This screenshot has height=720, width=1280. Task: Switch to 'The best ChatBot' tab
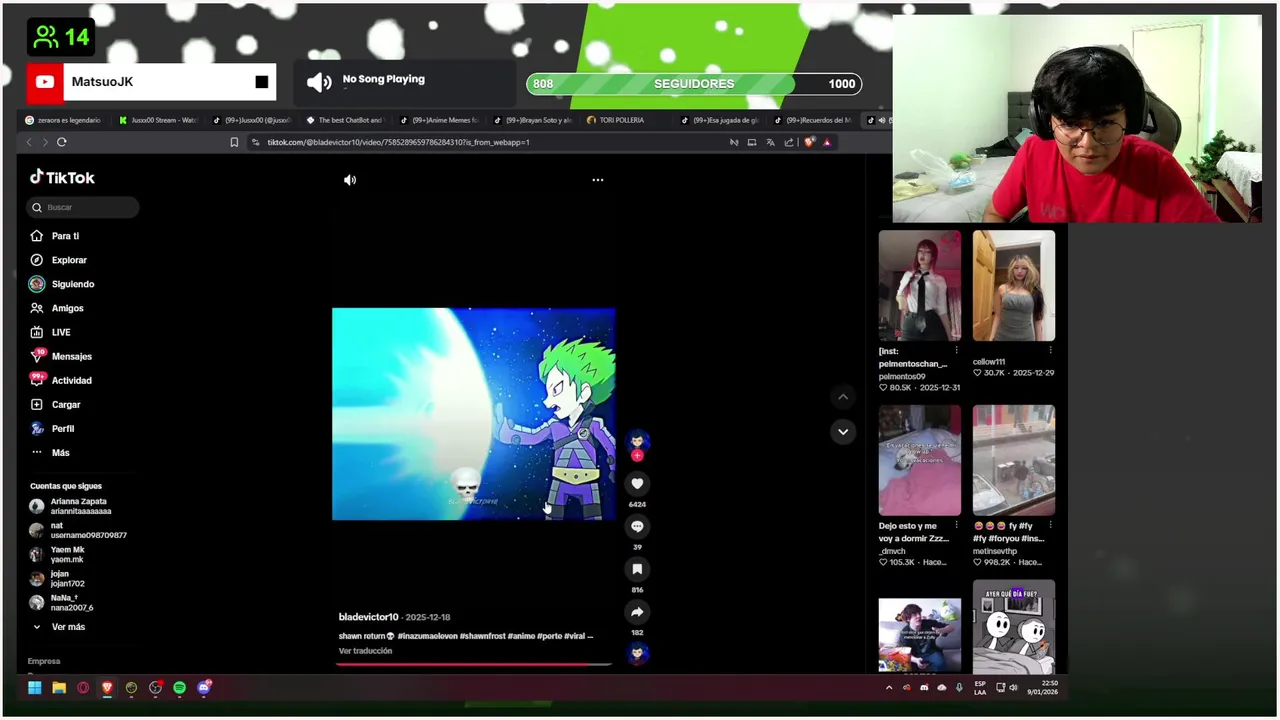tap(345, 120)
